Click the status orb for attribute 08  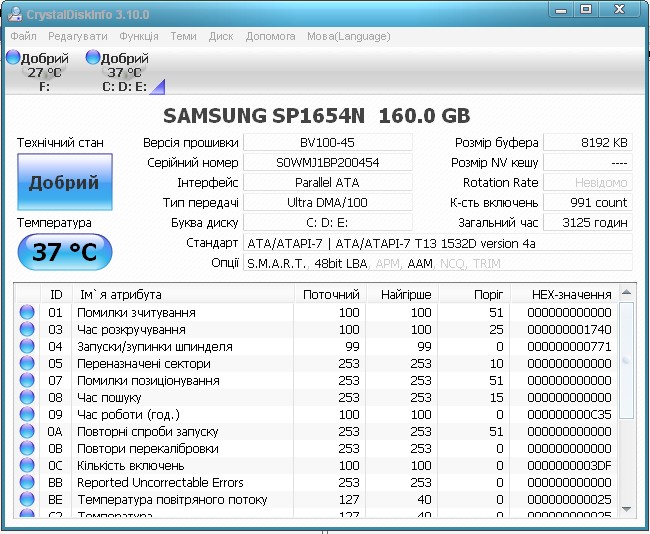pos(27,397)
